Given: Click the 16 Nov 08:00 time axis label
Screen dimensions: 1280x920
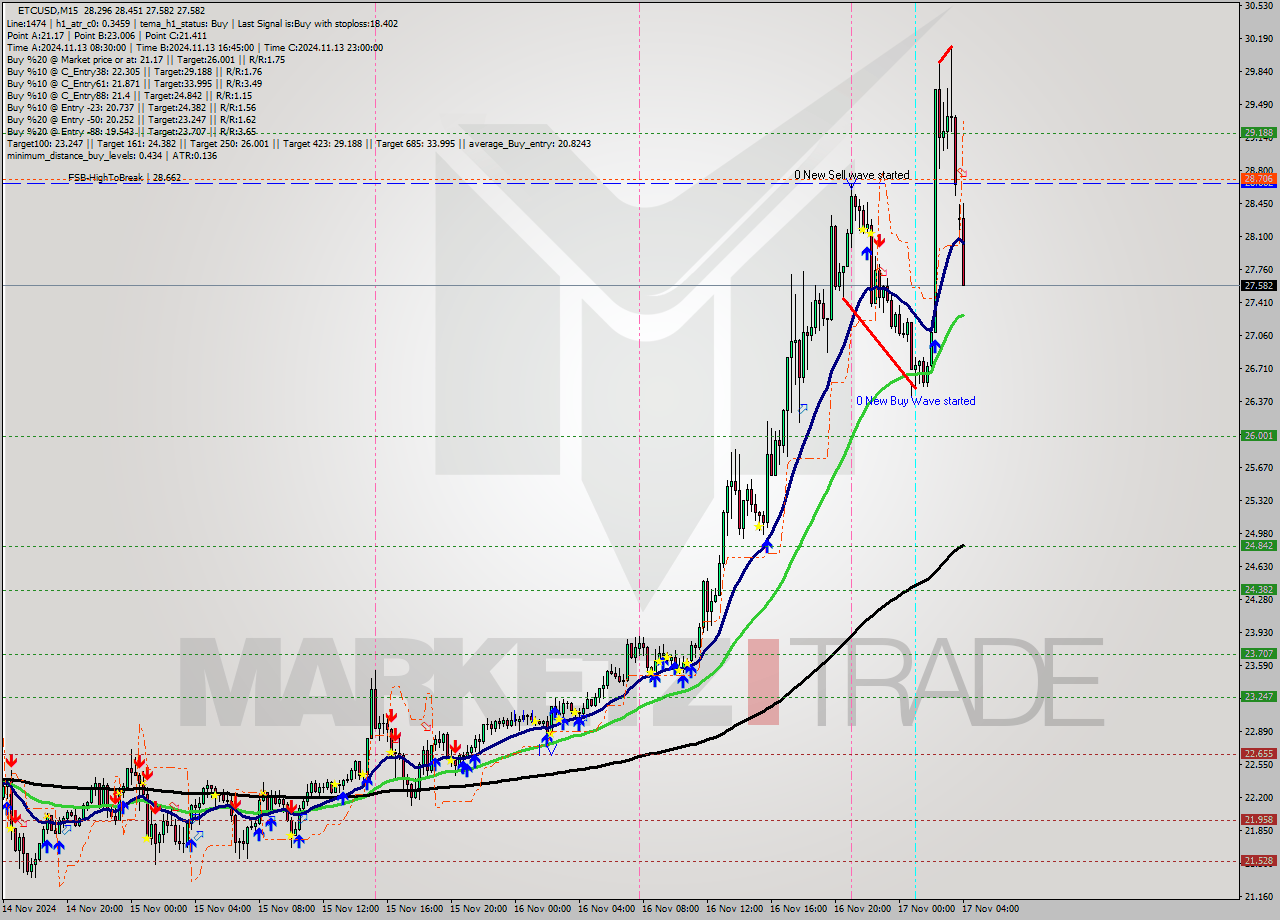Looking at the screenshot, I should [x=673, y=909].
